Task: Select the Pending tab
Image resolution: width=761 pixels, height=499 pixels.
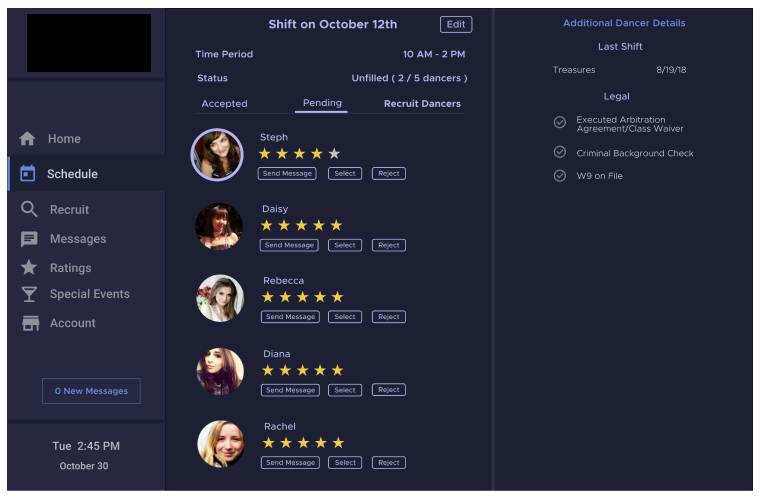Action: point(322,103)
